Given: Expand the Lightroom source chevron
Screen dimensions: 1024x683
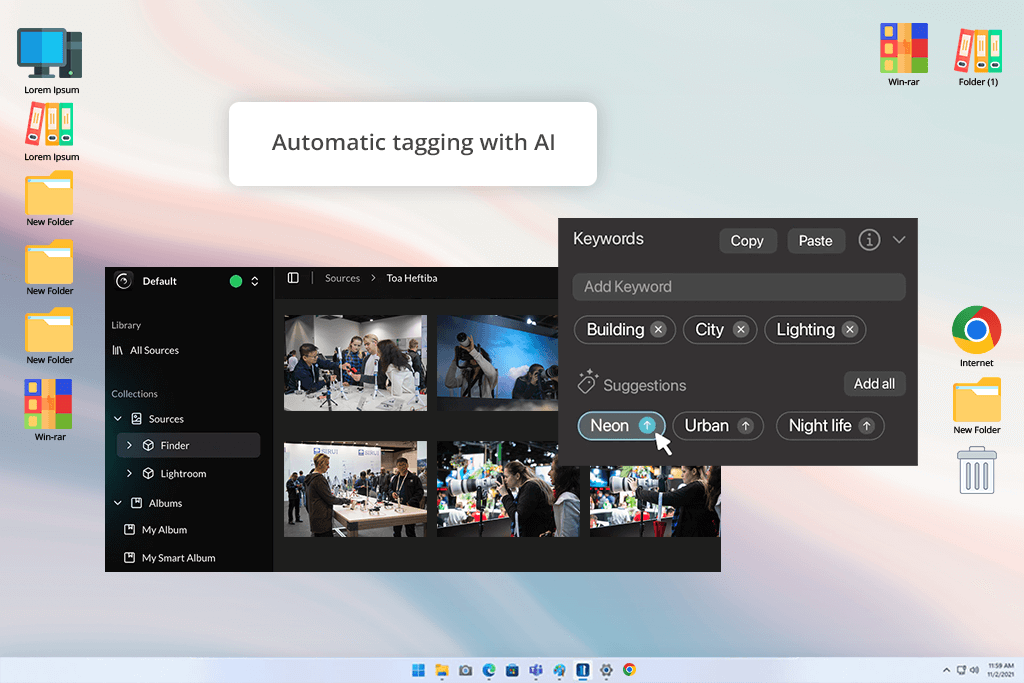Looking at the screenshot, I should [x=129, y=473].
